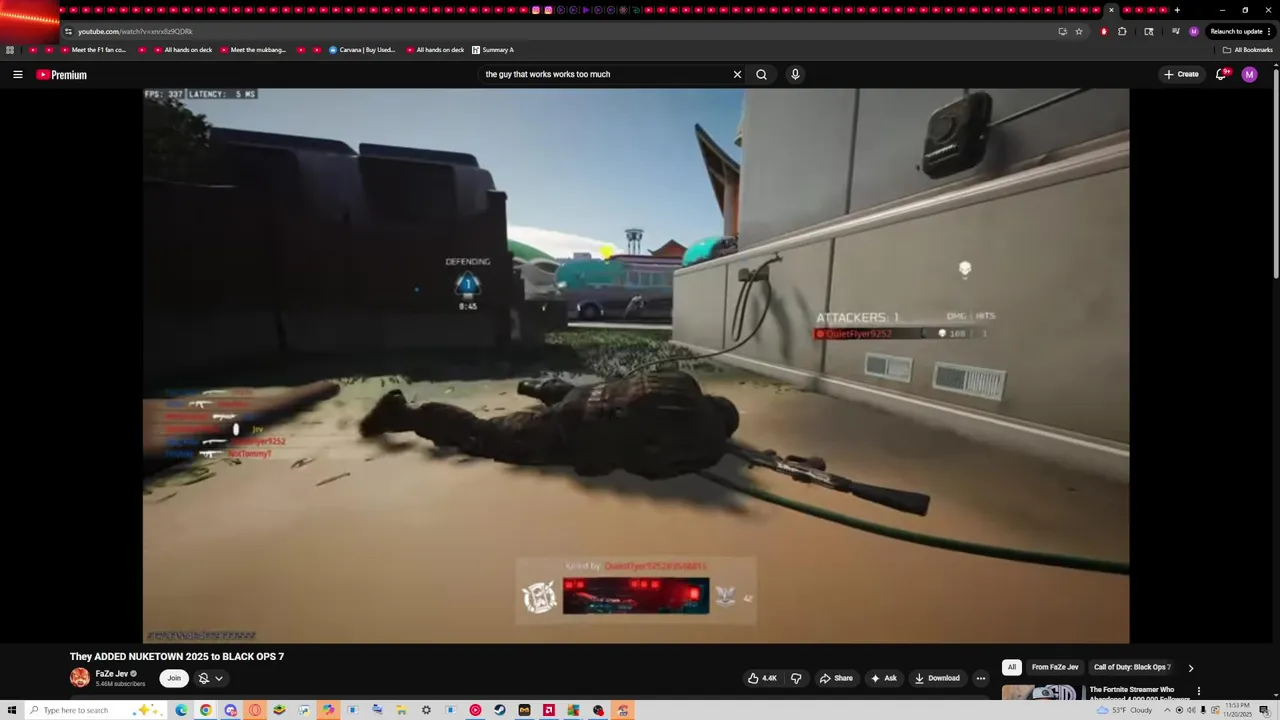Open more actions ellipsis menu

pyautogui.click(x=981, y=678)
